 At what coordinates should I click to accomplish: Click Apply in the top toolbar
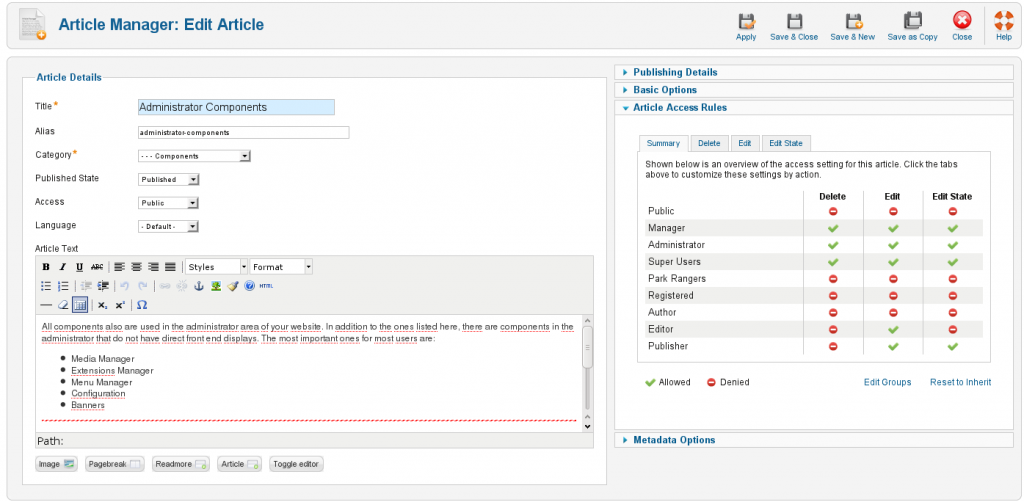pyautogui.click(x=746, y=26)
